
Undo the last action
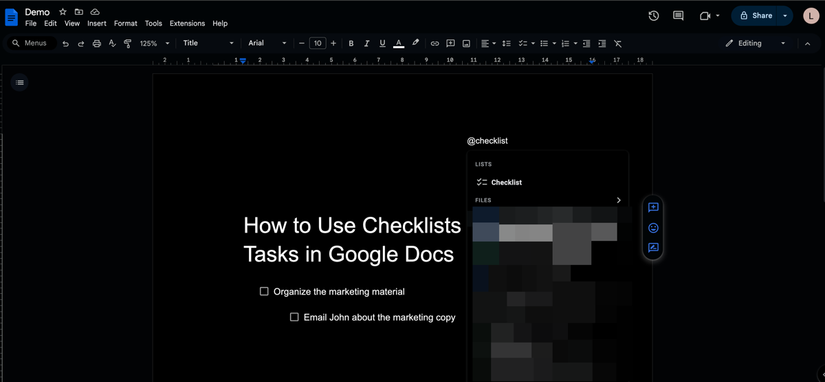tap(65, 44)
